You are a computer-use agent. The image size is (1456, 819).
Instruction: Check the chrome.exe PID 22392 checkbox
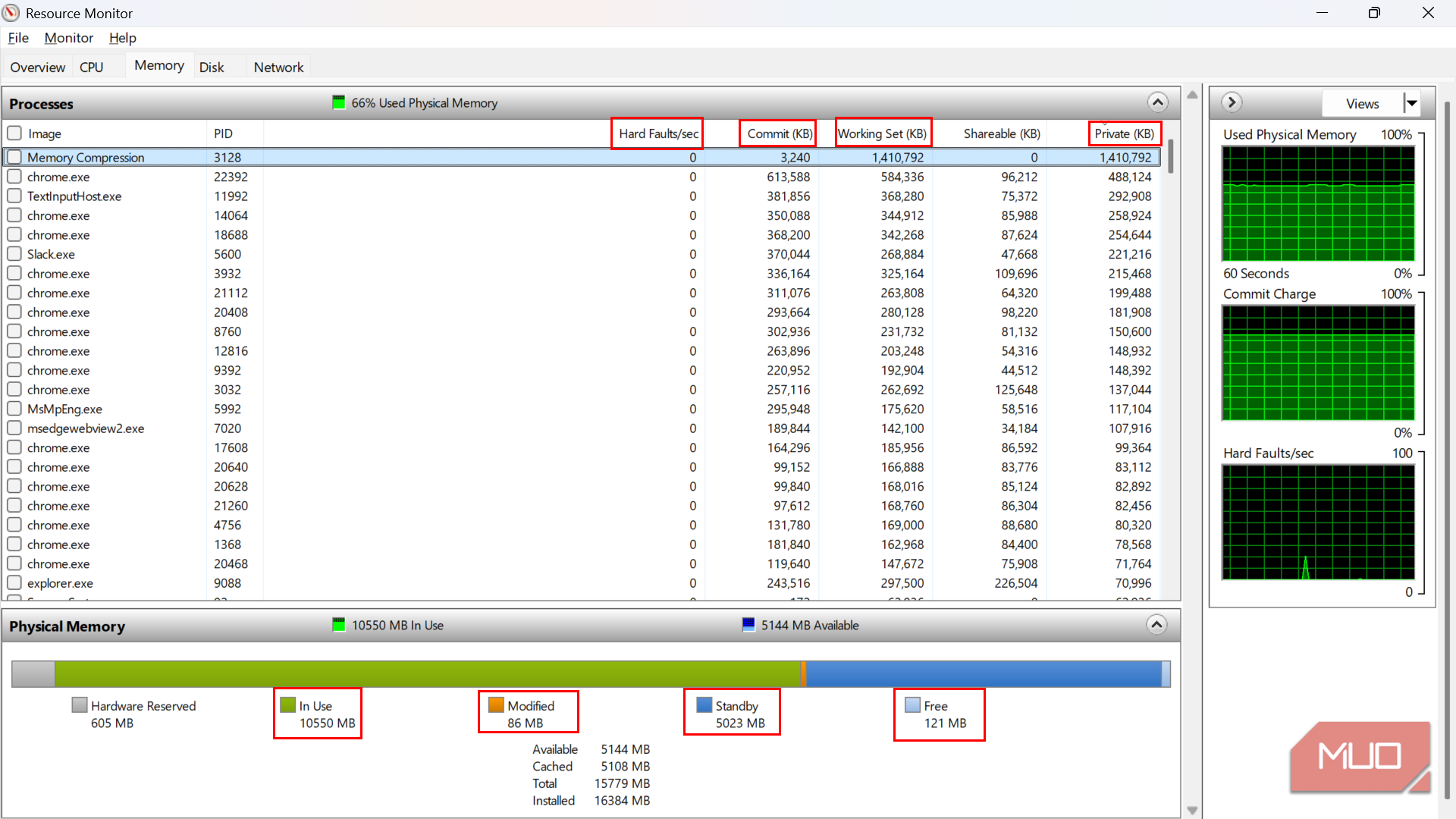(14, 177)
